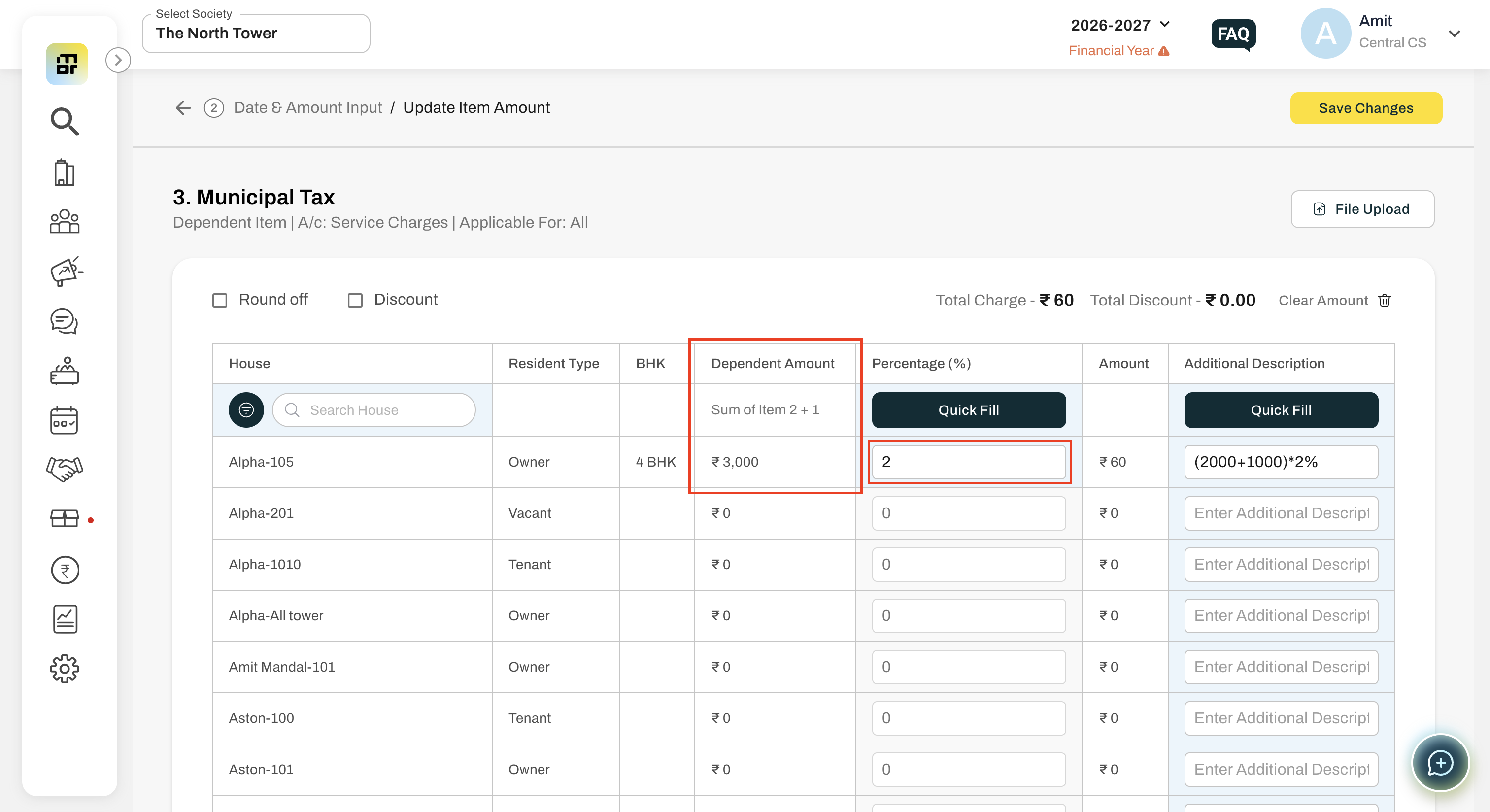Click the percentage field for Alpha-201
The height and width of the screenshot is (812, 1490).
point(968,513)
